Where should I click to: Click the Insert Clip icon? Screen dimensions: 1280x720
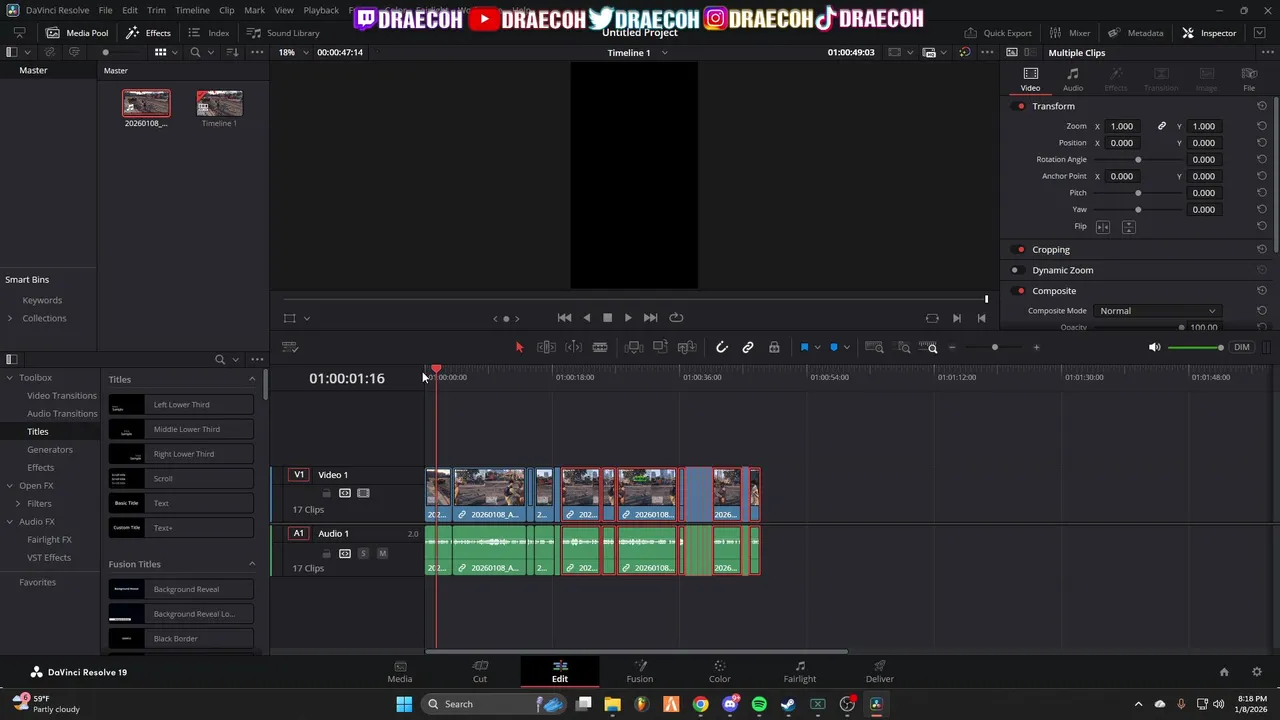coord(634,347)
